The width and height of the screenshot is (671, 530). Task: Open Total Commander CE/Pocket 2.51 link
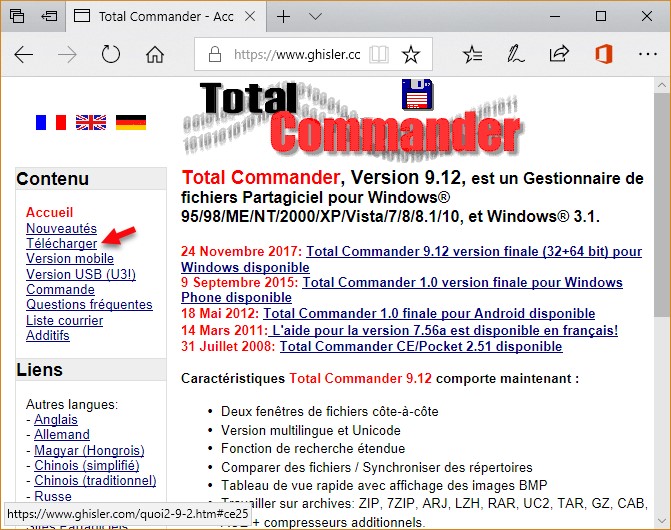[x=421, y=346]
